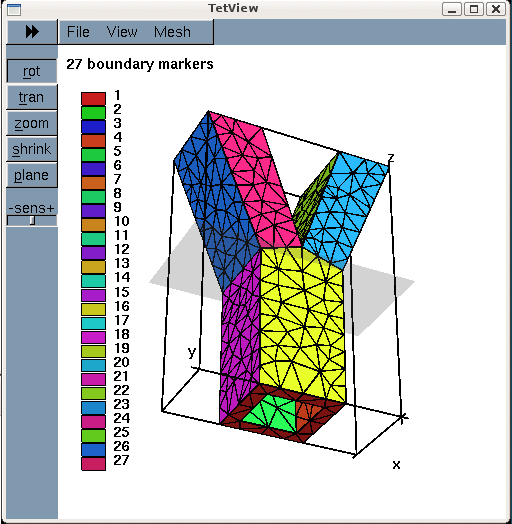Viewport: 512px width, 524px height.
Task: Click the crimson swatch for marker 27
Action: 94,464
